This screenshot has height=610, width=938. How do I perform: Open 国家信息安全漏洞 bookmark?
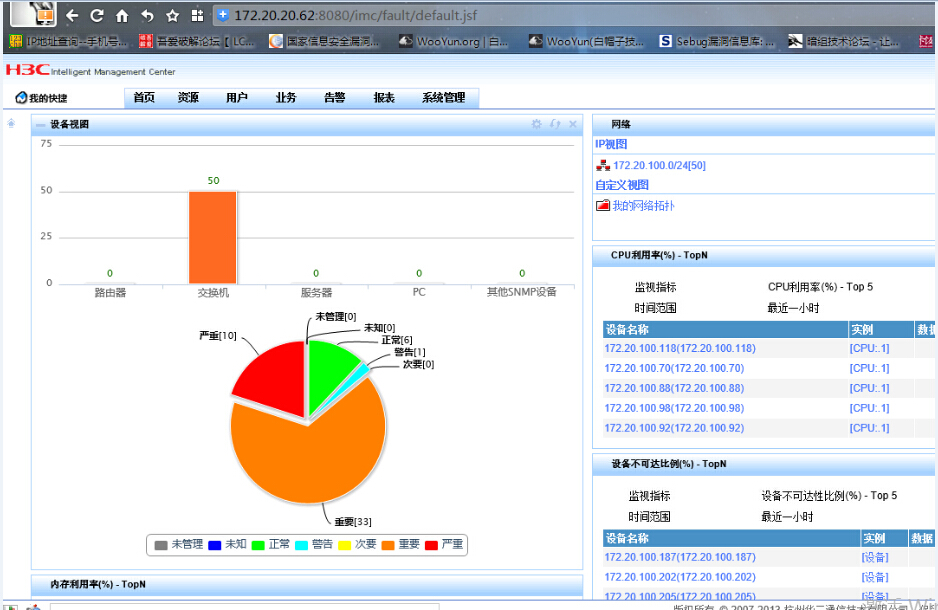[324, 41]
